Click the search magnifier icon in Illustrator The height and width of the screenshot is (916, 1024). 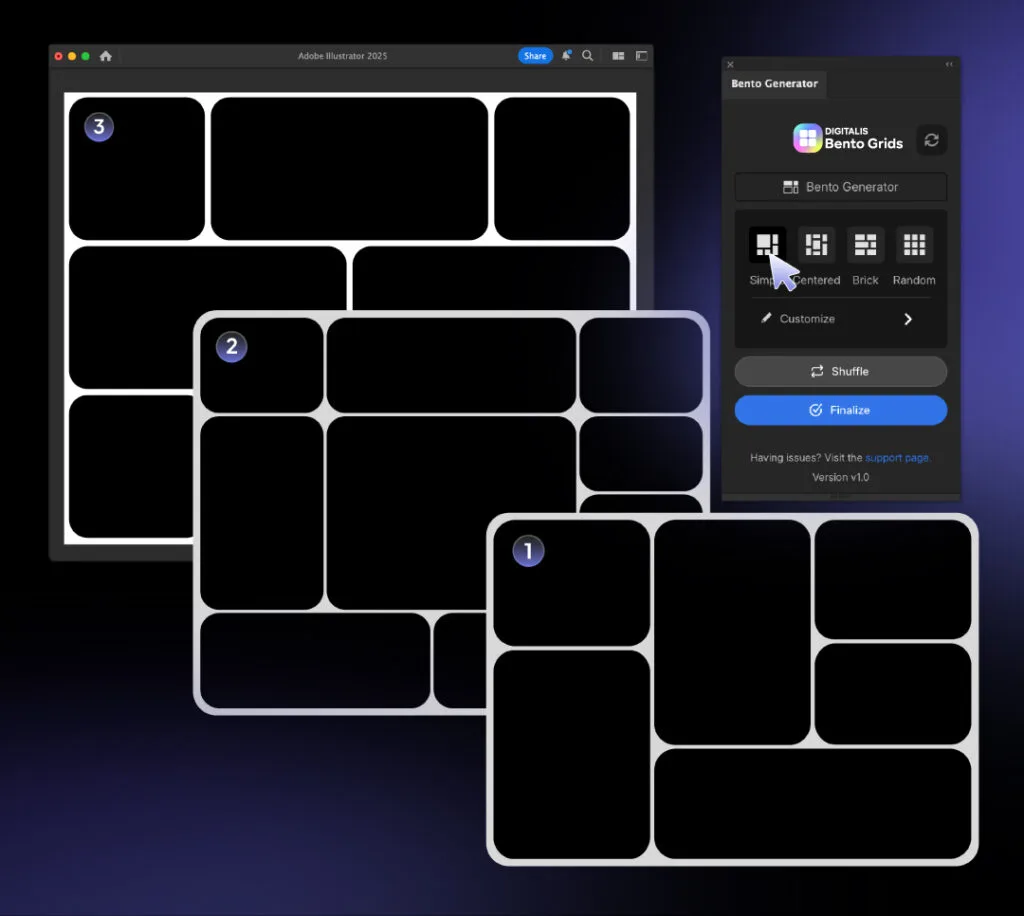click(588, 56)
